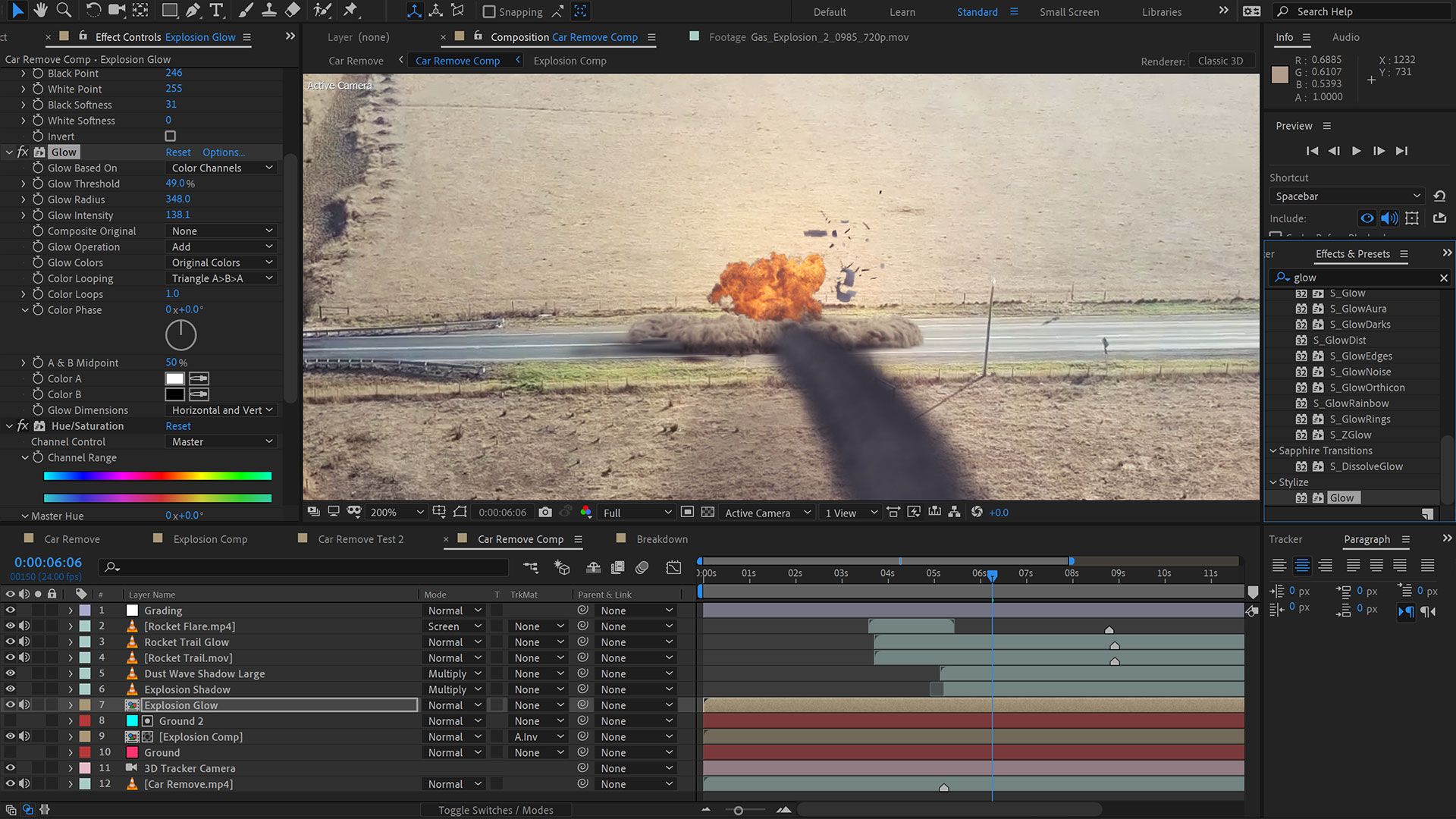Mute audio of Rocket Flare.mp4 layer
The width and height of the screenshot is (1456, 819).
[24, 626]
